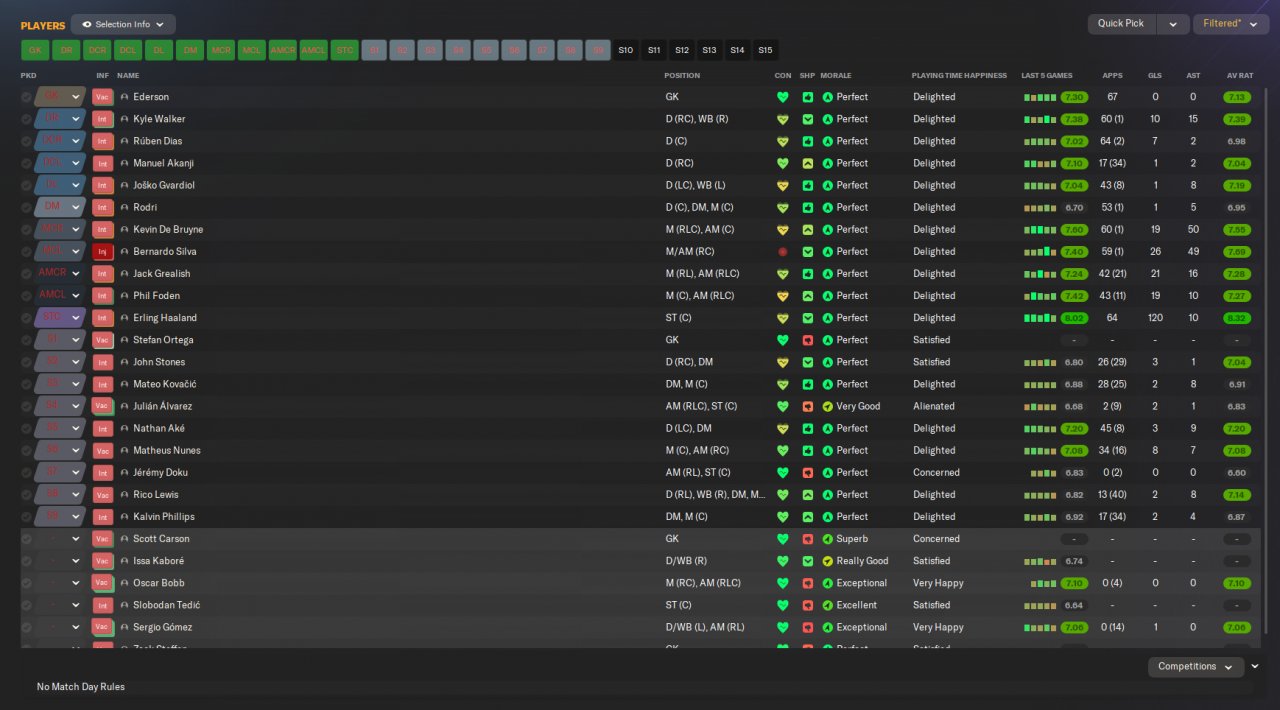Image resolution: width=1280 pixels, height=710 pixels.
Task: Select the AMCL position tab
Action: [x=314, y=50]
